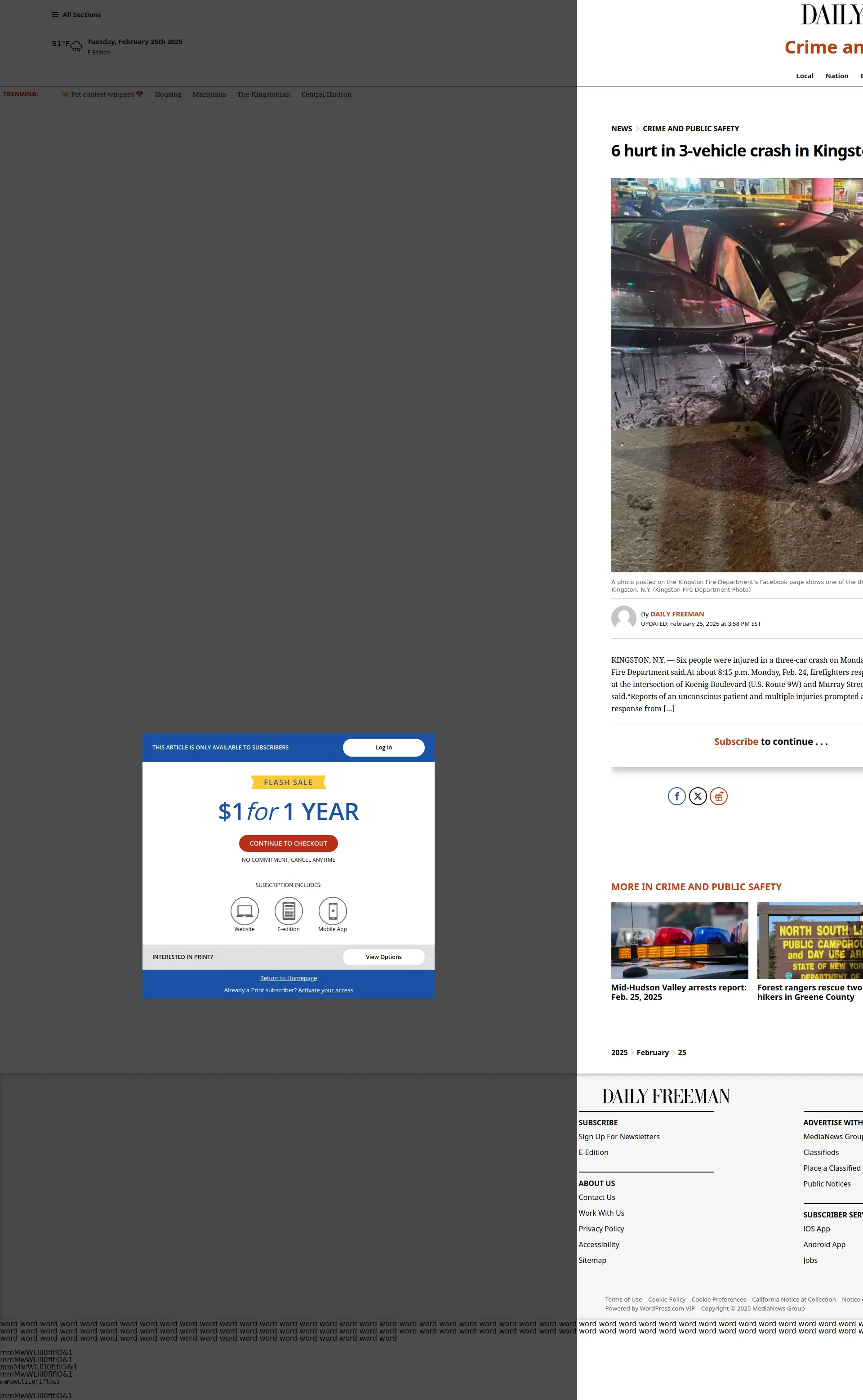The height and width of the screenshot is (1400, 863).
Task: Click the Website laptop icon
Action: tap(244, 911)
